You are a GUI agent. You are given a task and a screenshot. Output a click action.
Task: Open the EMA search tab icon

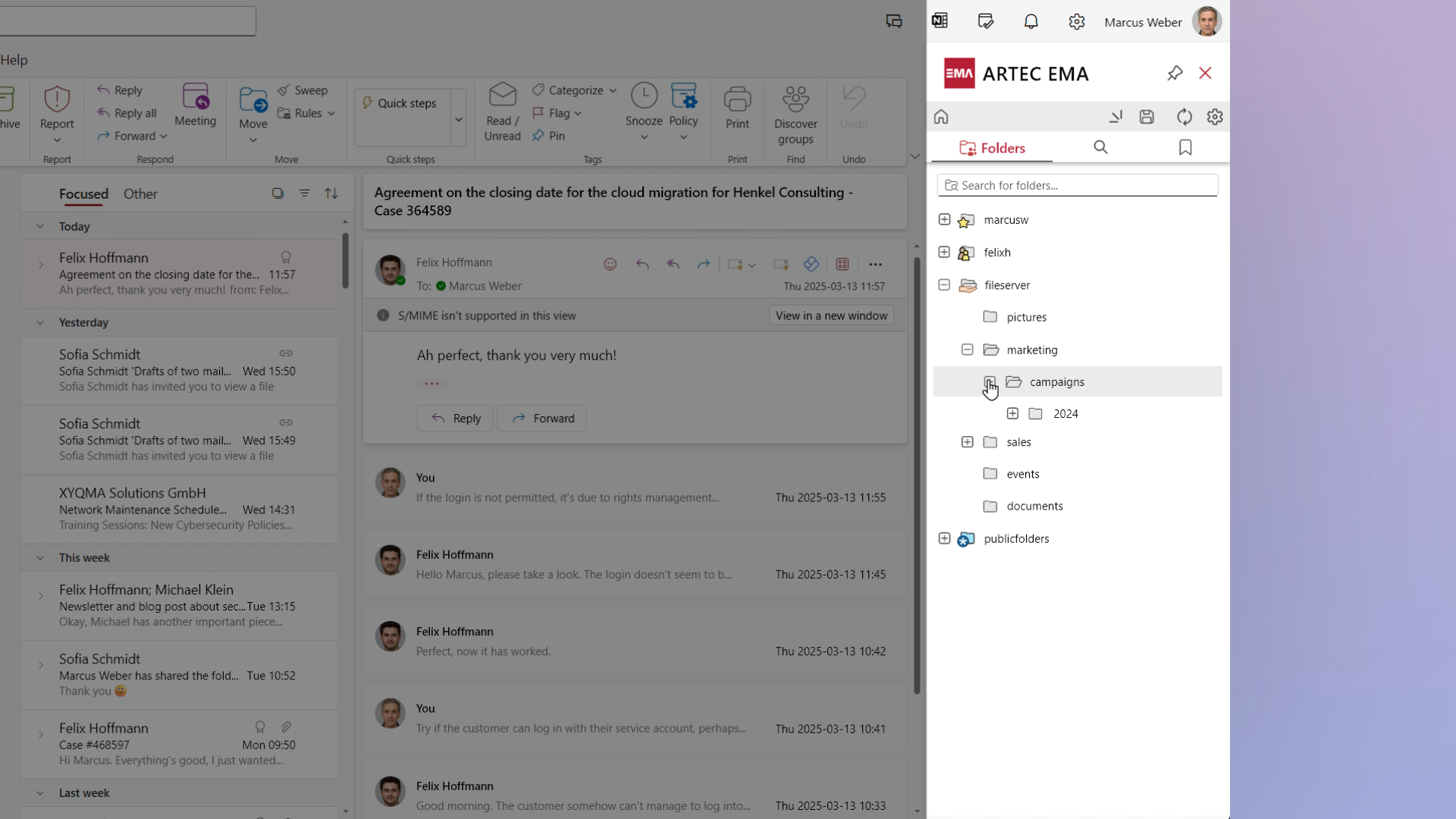pyautogui.click(x=1101, y=147)
